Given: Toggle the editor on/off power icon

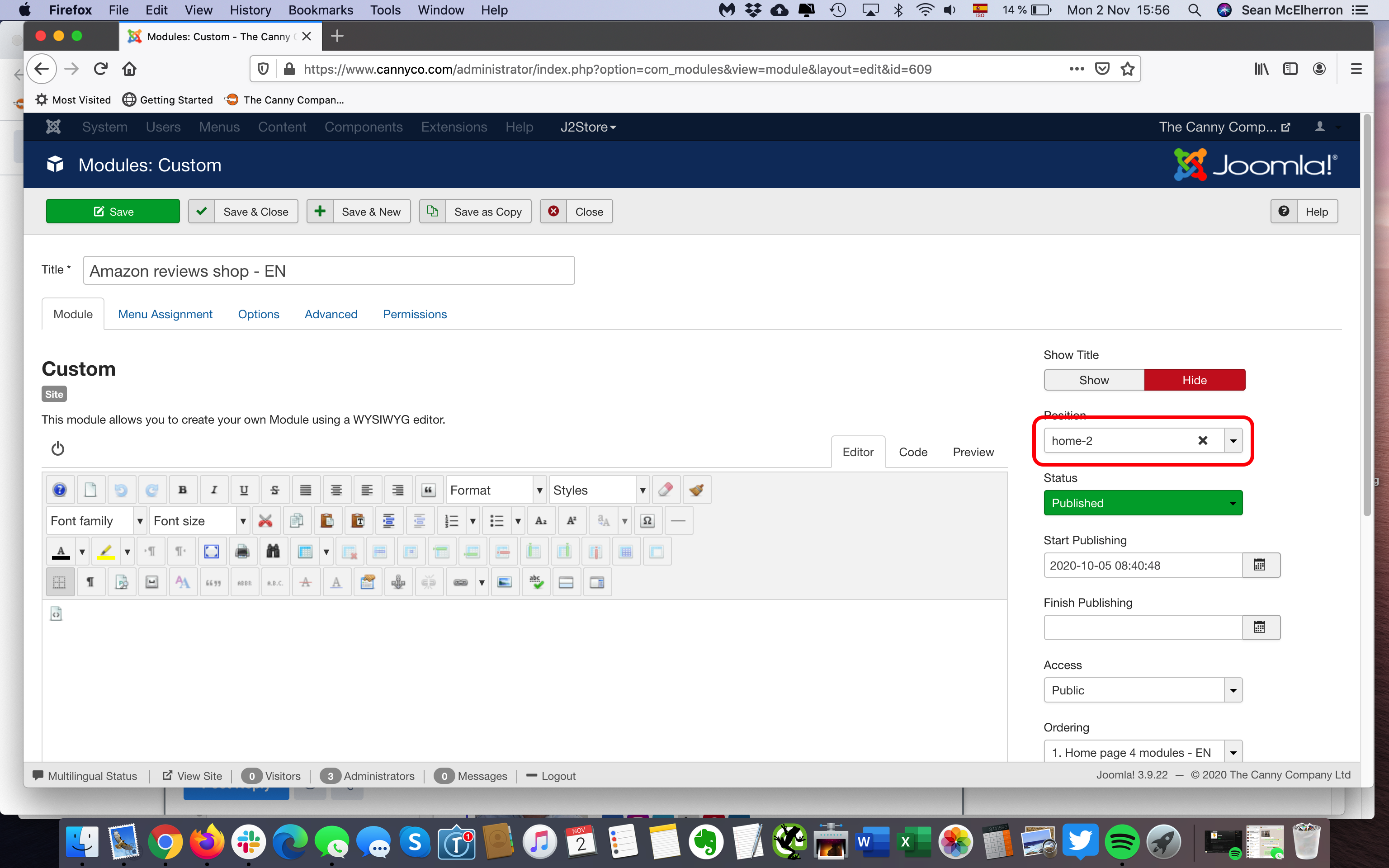Looking at the screenshot, I should [x=58, y=448].
